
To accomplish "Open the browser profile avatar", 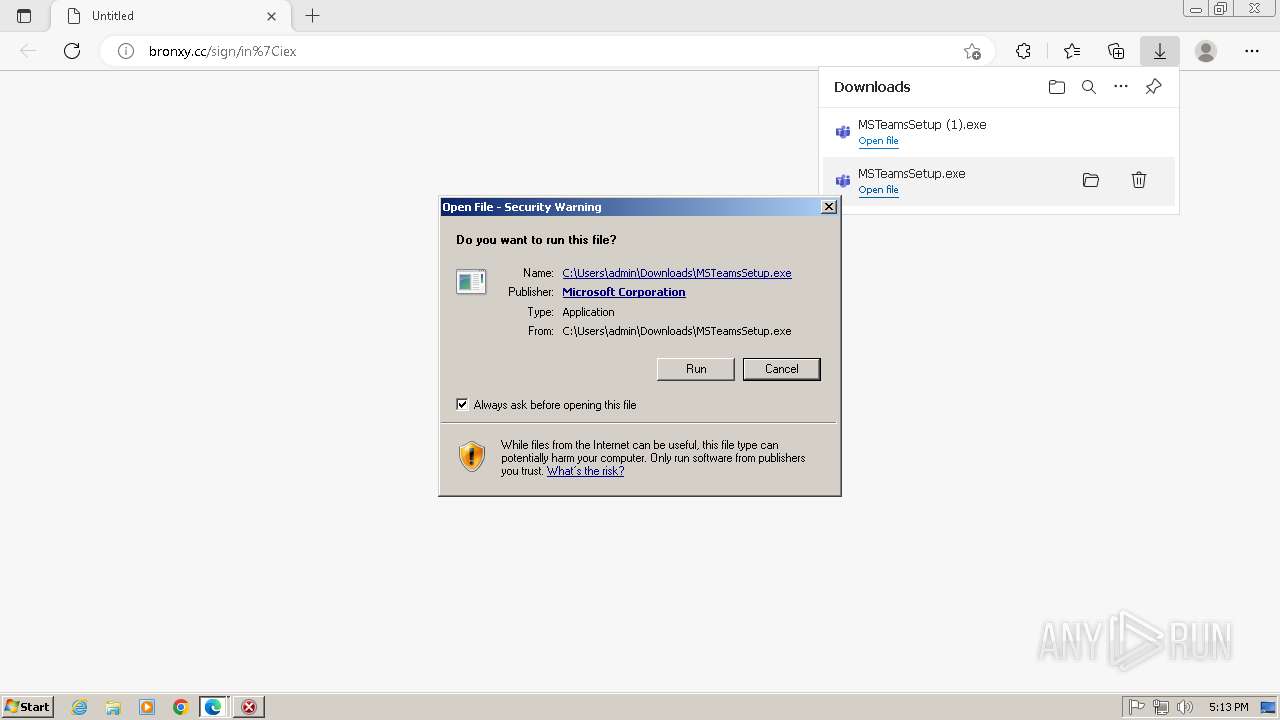I will pos(1206,51).
